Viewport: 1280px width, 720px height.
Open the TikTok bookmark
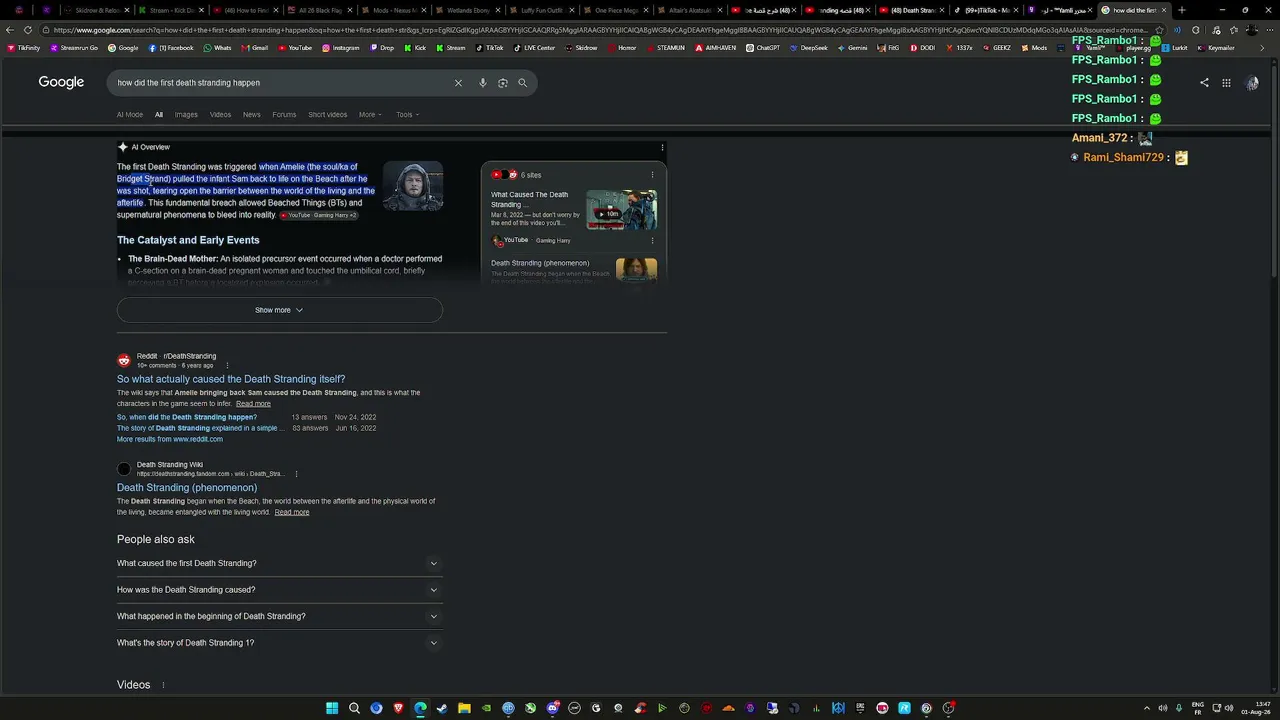click(x=490, y=48)
